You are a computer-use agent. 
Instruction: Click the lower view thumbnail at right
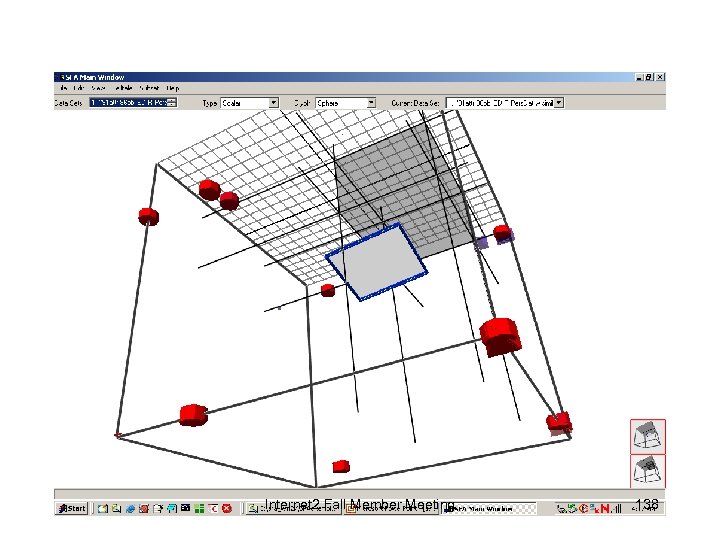(x=647, y=471)
